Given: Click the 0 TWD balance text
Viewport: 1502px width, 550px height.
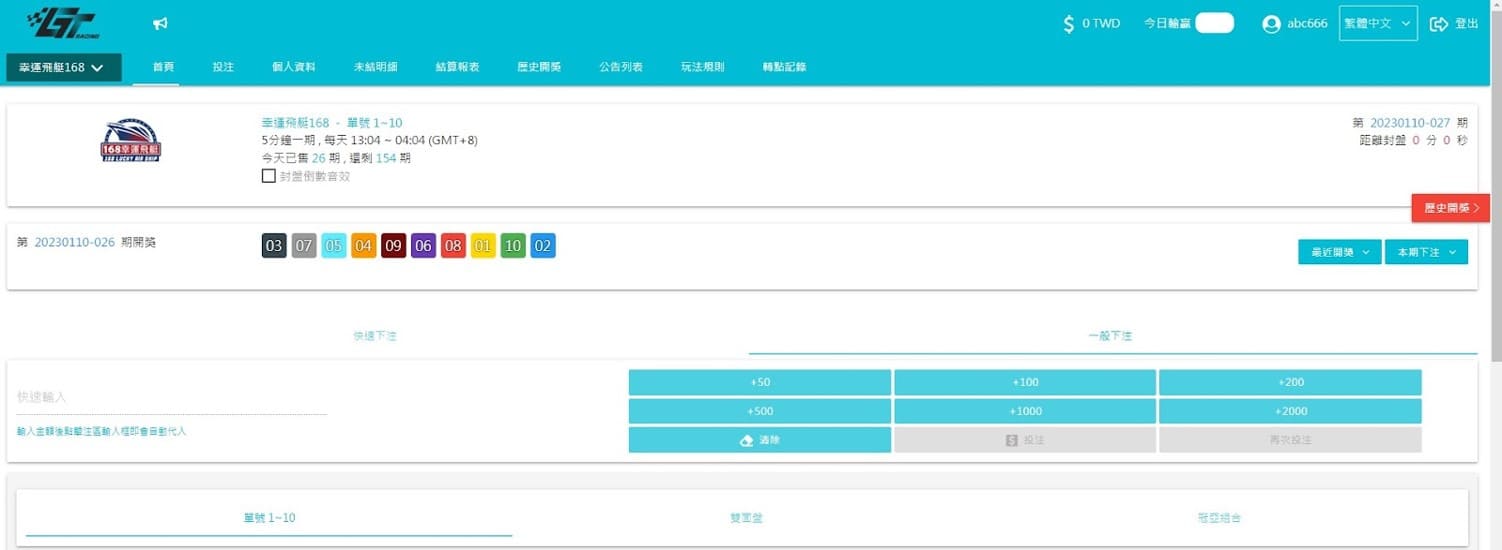Looking at the screenshot, I should pyautogui.click(x=1101, y=24).
